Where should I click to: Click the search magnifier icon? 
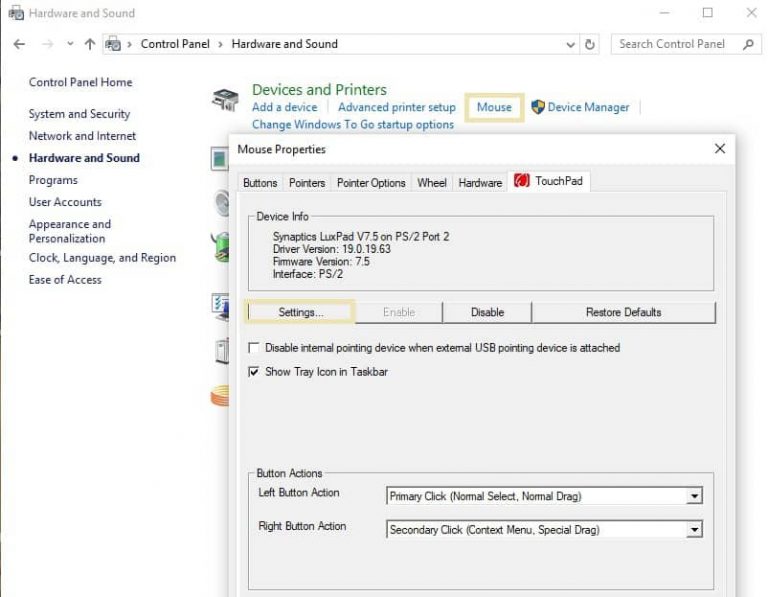click(748, 45)
